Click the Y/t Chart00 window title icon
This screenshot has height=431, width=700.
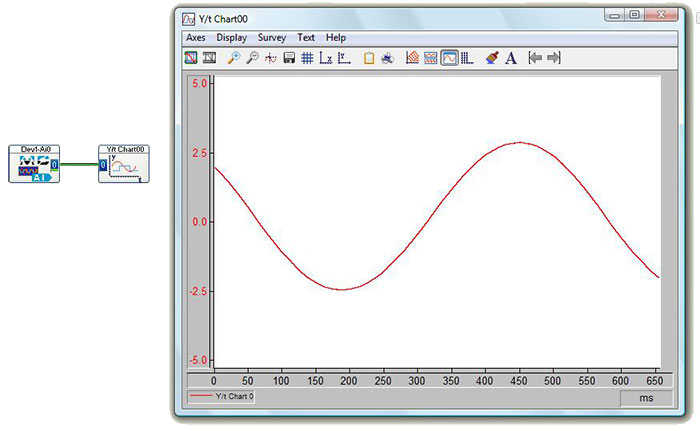[188, 19]
